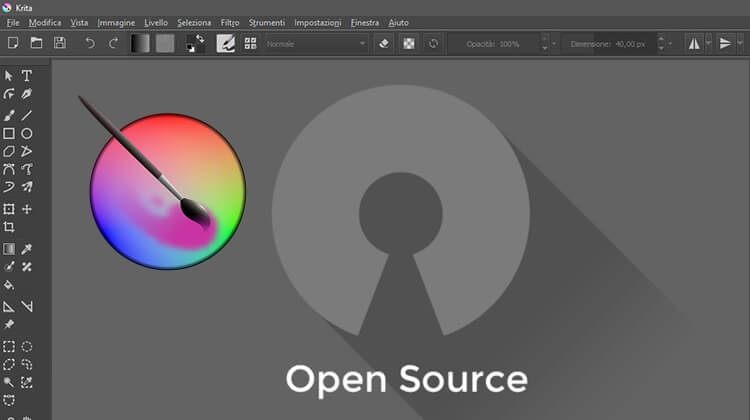750x420 pixels.
Task: Increase the Dimensione value with up arrow
Action: click(x=661, y=39)
